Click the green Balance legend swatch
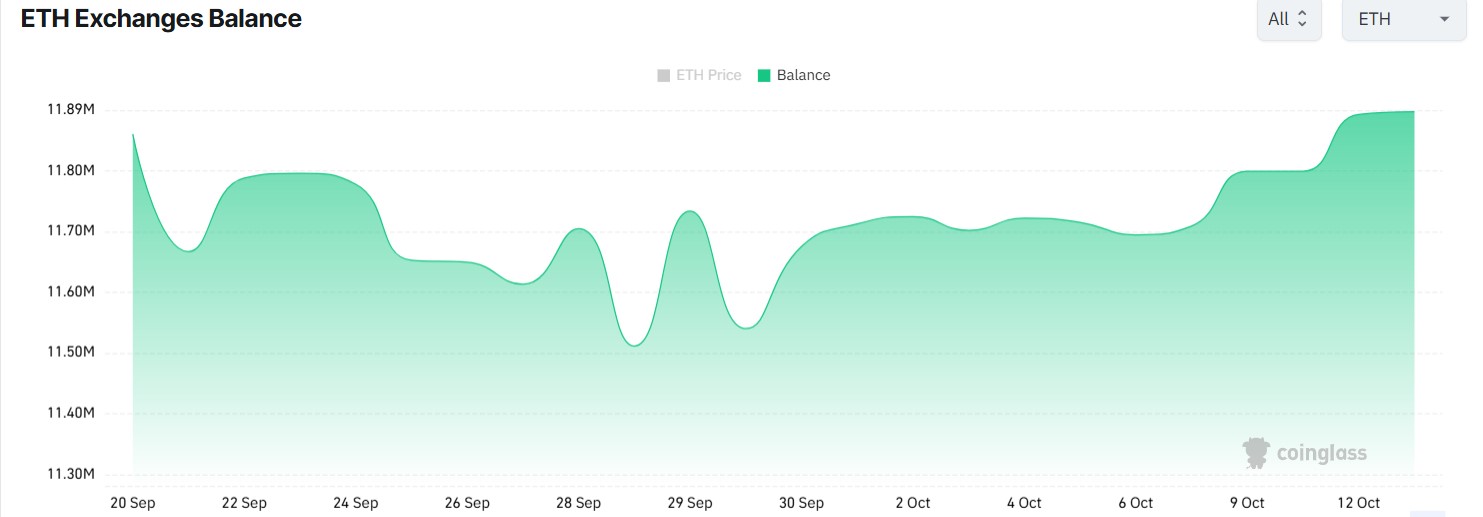Image resolution: width=1483 pixels, height=517 pixels. 765,75
